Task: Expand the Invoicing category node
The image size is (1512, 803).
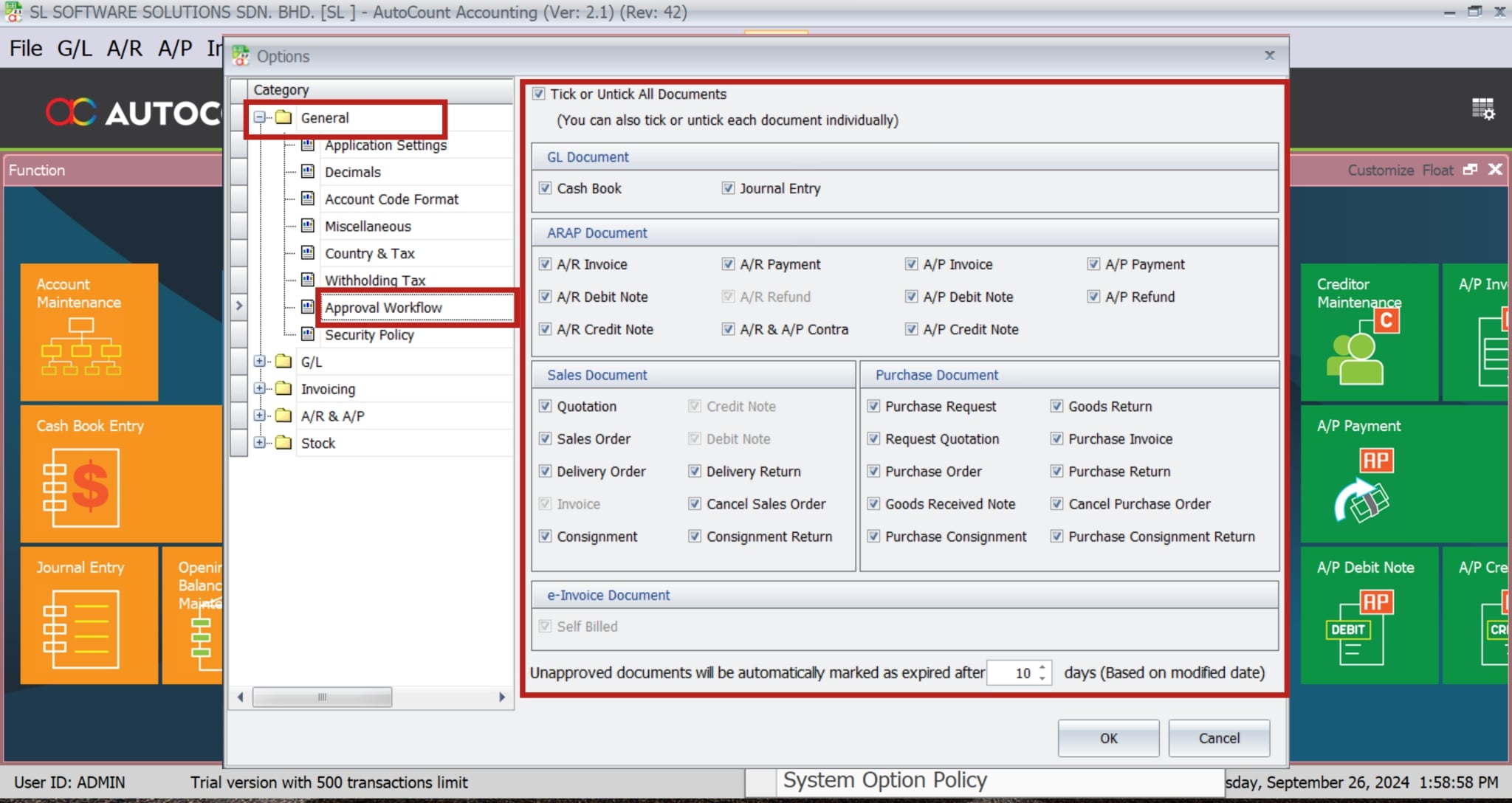Action: (x=259, y=388)
